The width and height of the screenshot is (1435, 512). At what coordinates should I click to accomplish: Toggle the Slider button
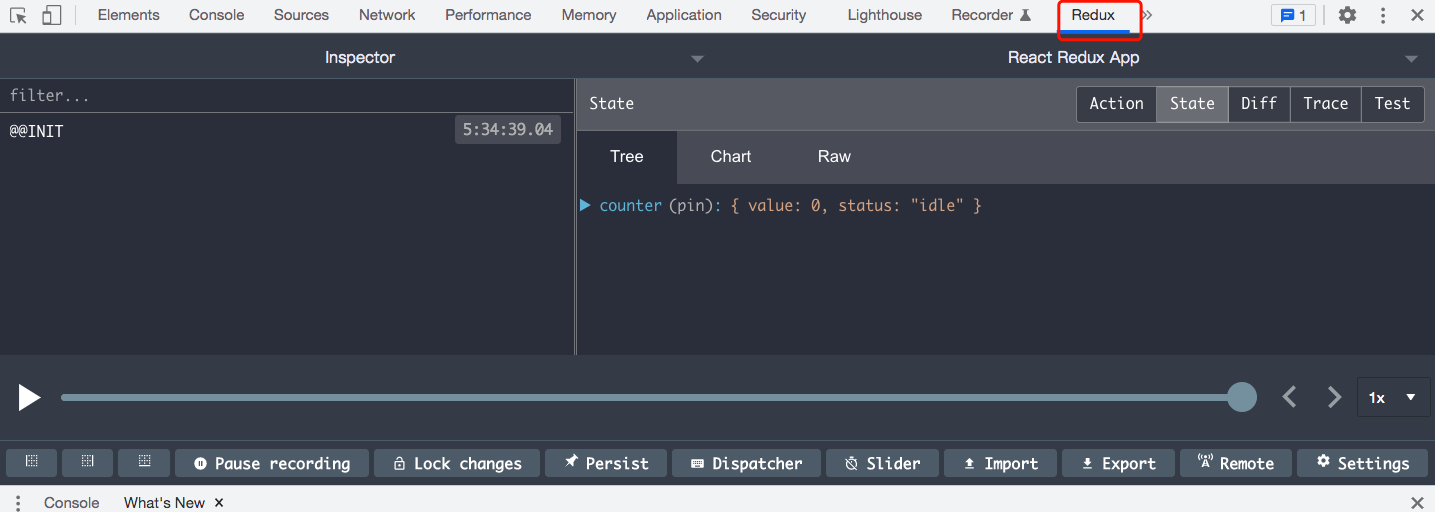(x=882, y=463)
